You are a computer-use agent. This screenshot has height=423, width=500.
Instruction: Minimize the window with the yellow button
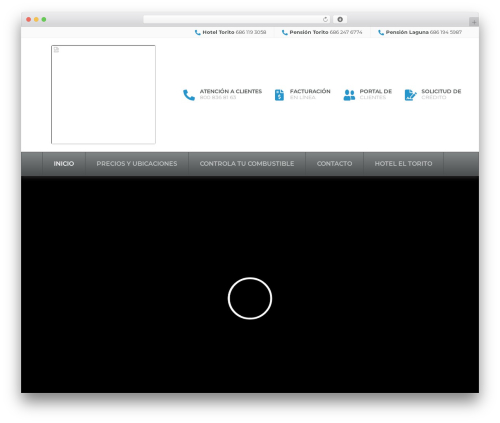36,20
